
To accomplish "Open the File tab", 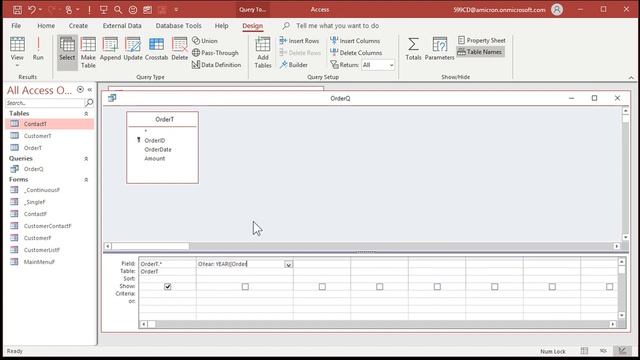I will coord(16,26).
